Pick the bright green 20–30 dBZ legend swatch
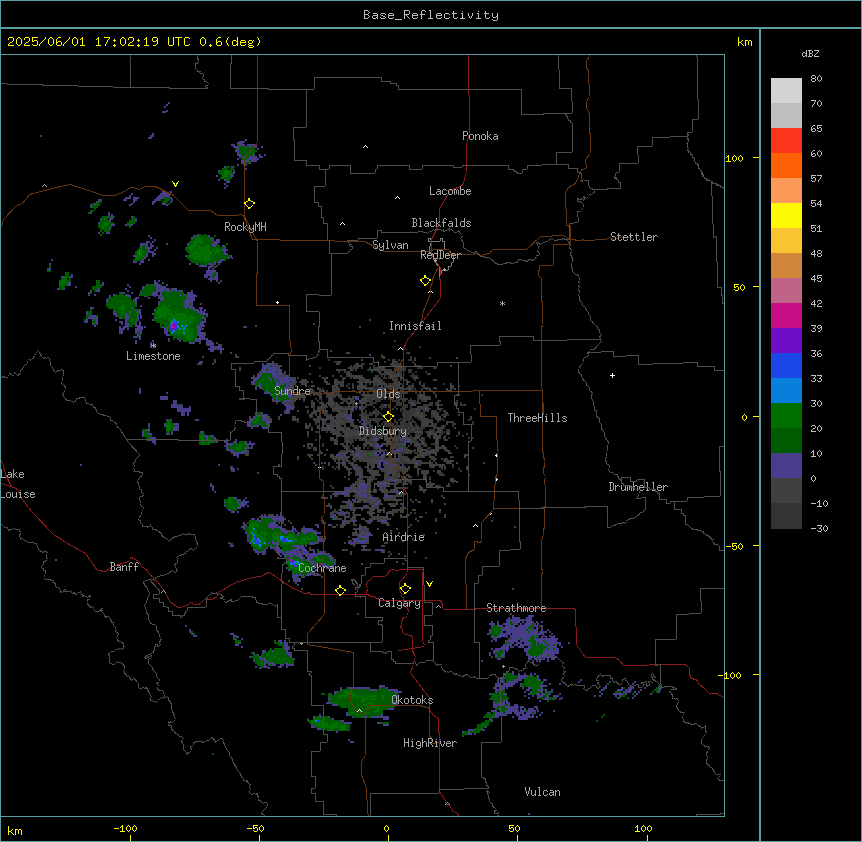 (786, 416)
